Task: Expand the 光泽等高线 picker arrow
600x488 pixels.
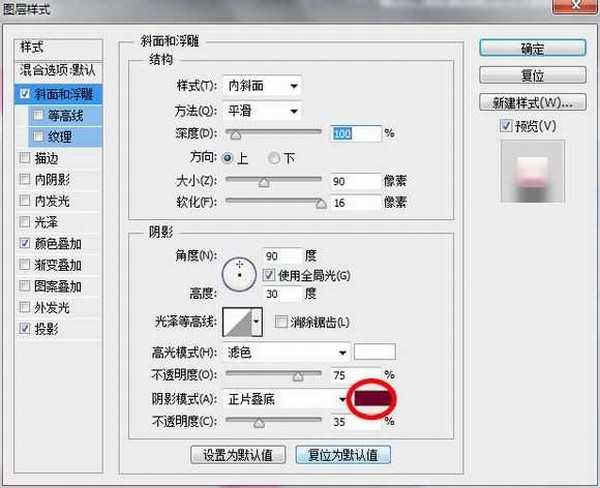Action: coord(256,322)
